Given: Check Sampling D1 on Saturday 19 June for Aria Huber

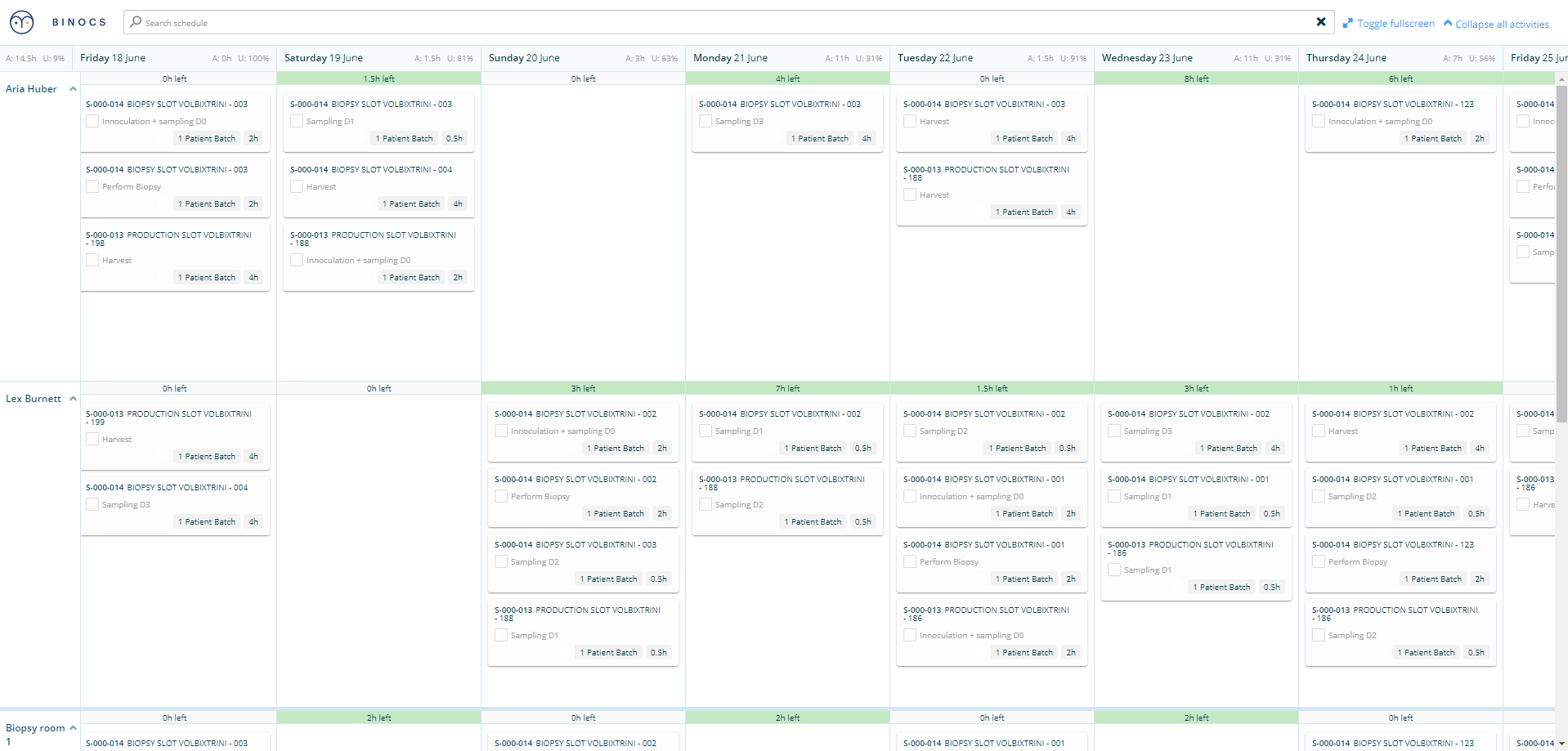Looking at the screenshot, I should point(297,121).
